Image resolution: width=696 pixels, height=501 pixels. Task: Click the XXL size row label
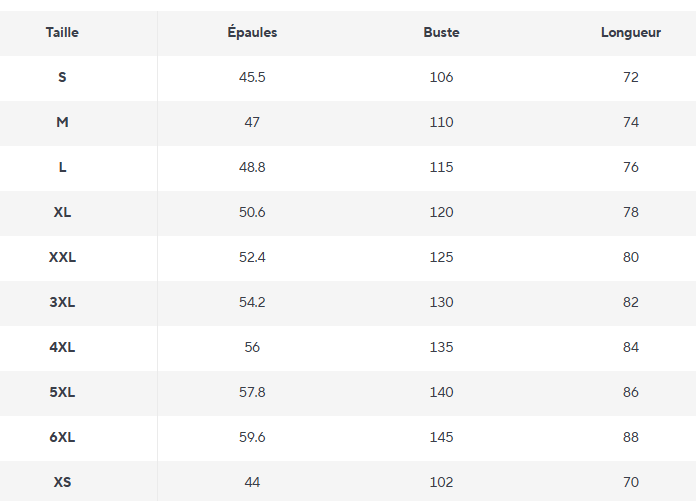[62, 257]
